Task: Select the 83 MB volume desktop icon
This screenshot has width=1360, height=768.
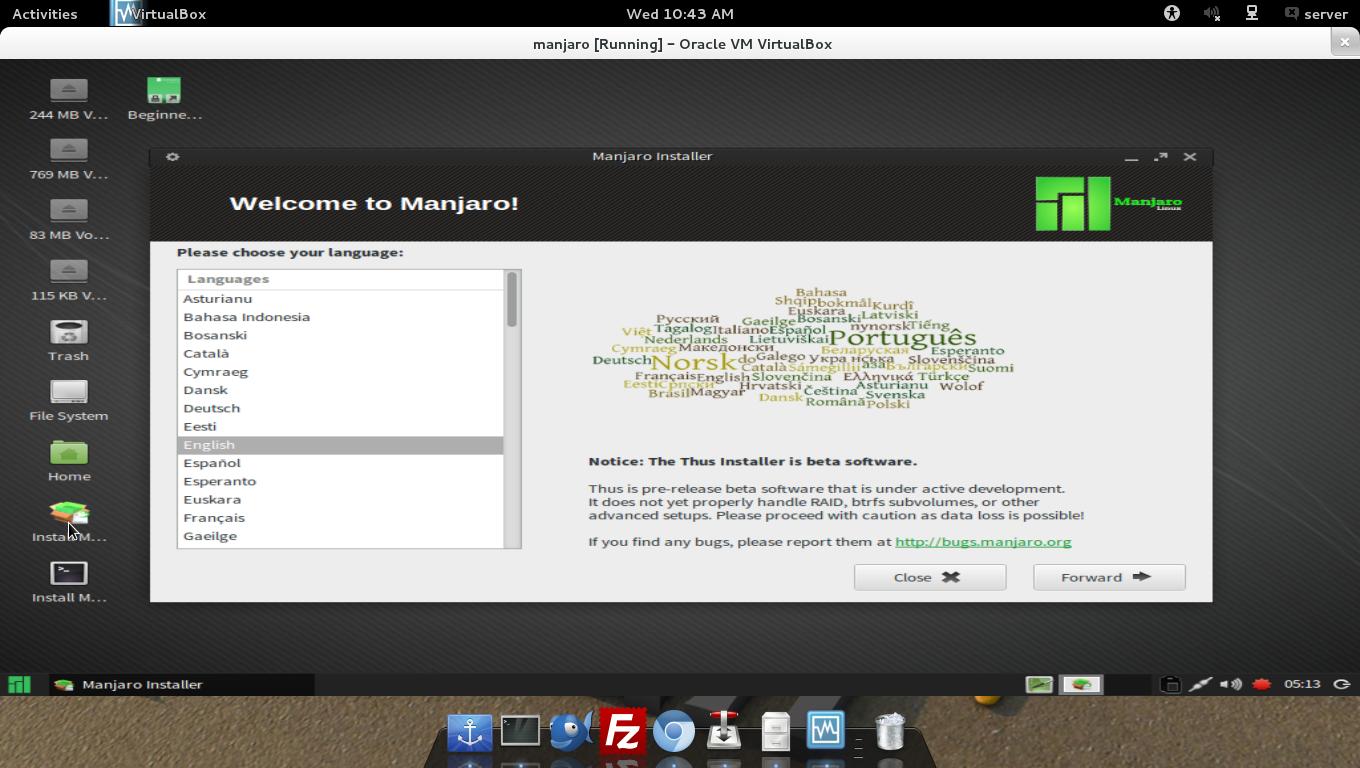Action: click(68, 220)
